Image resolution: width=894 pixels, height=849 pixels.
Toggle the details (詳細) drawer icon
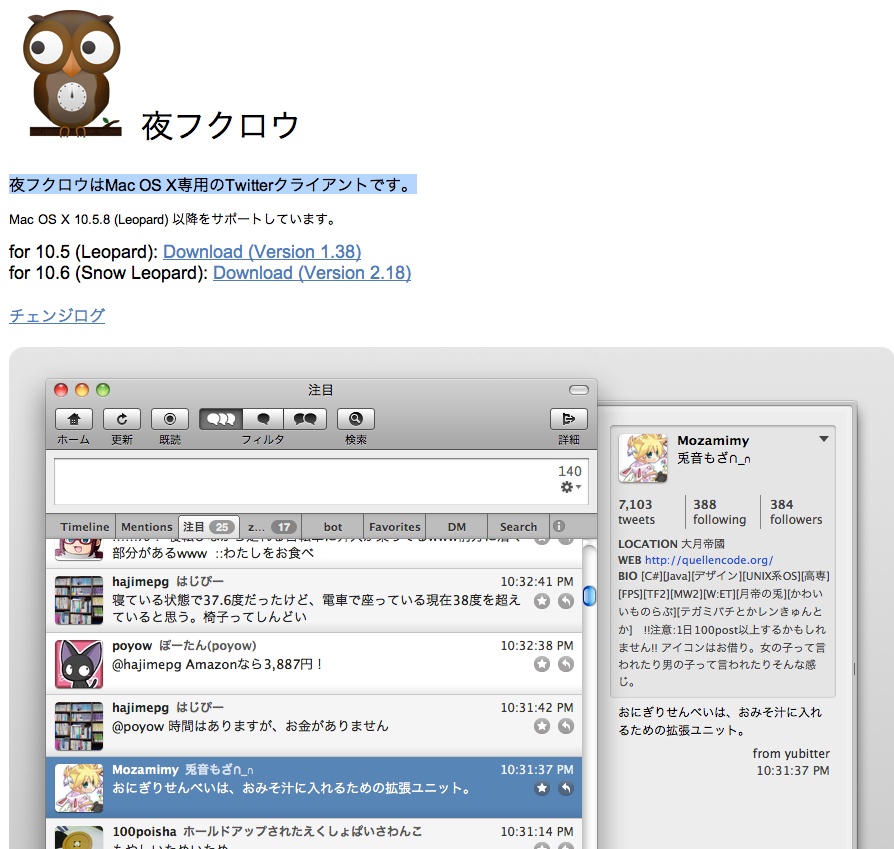click(x=568, y=419)
